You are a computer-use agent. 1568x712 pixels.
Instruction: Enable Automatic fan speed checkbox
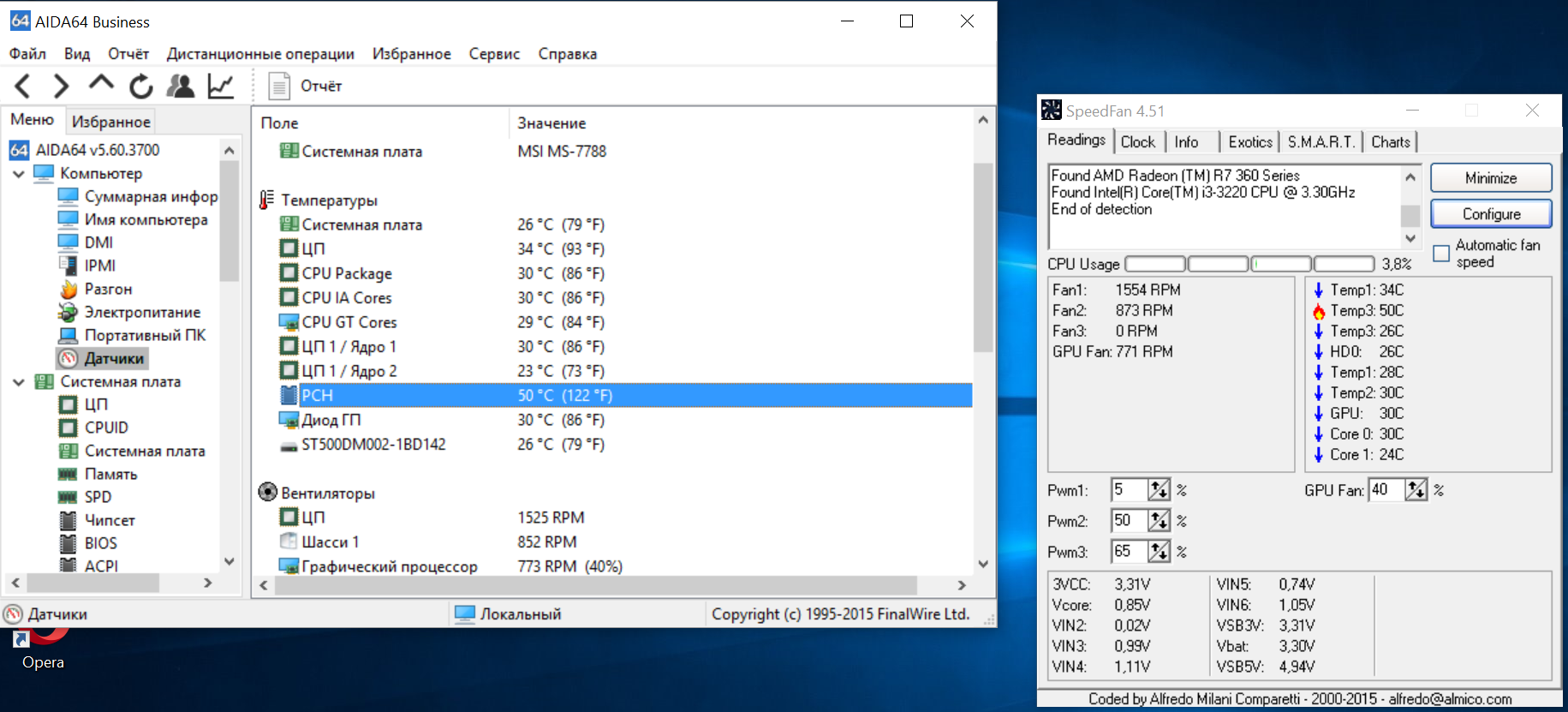[1441, 254]
